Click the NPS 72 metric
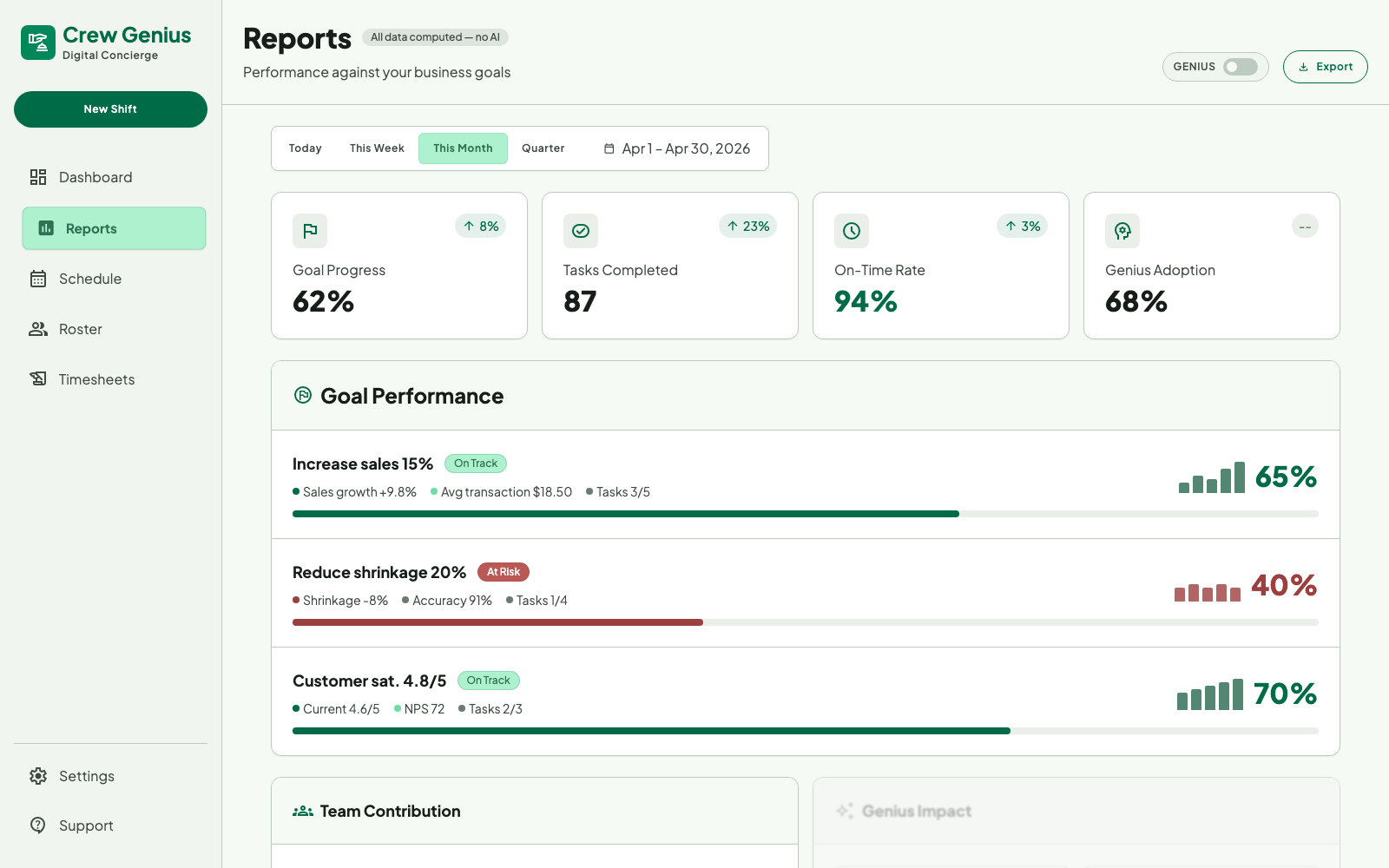 (419, 709)
